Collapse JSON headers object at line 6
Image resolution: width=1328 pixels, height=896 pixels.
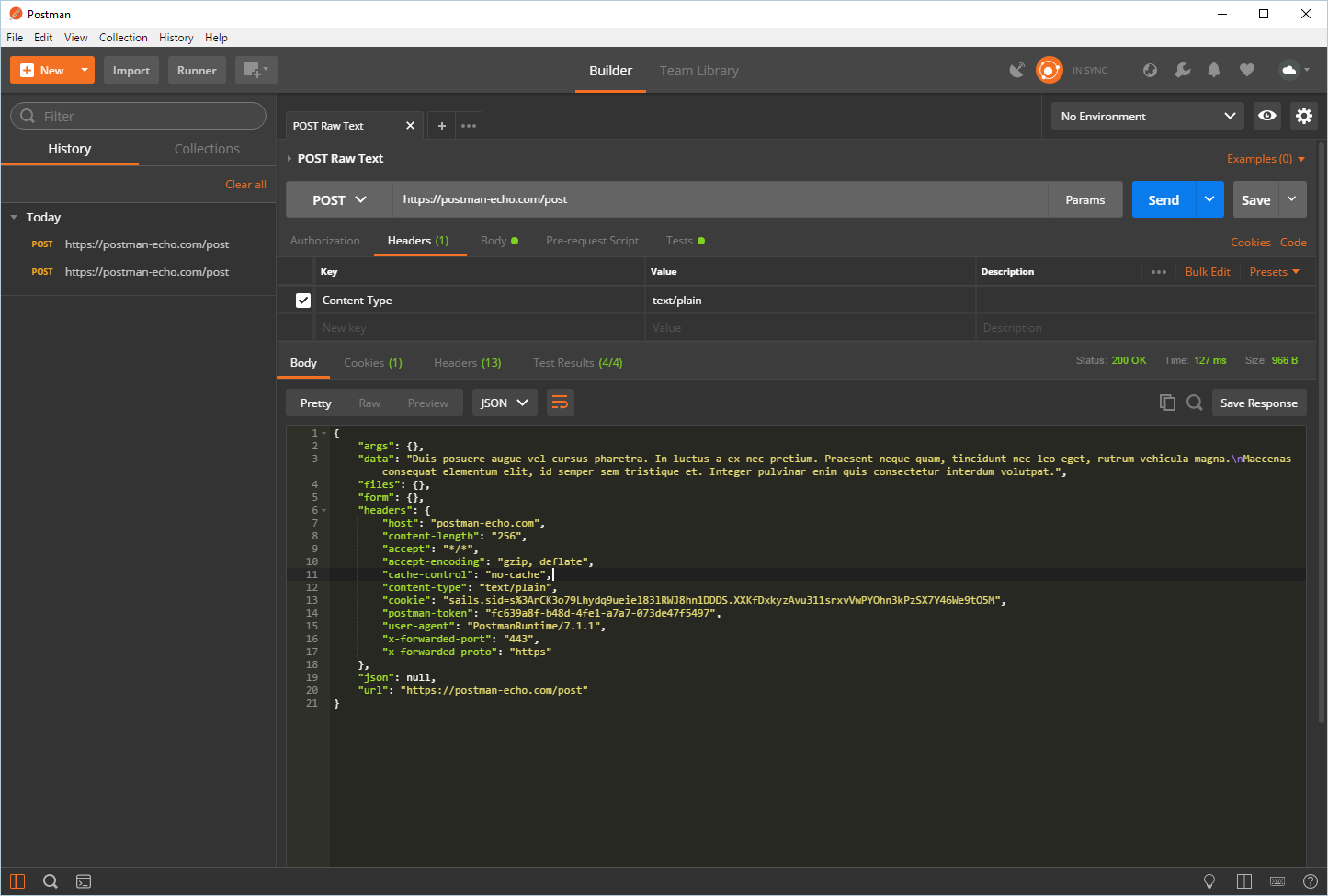[x=324, y=510]
